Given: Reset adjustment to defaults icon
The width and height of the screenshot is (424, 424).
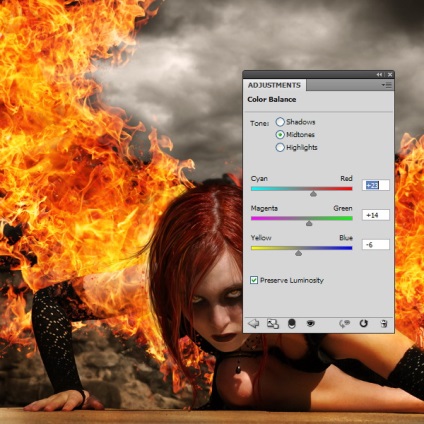Looking at the screenshot, I should (364, 323).
